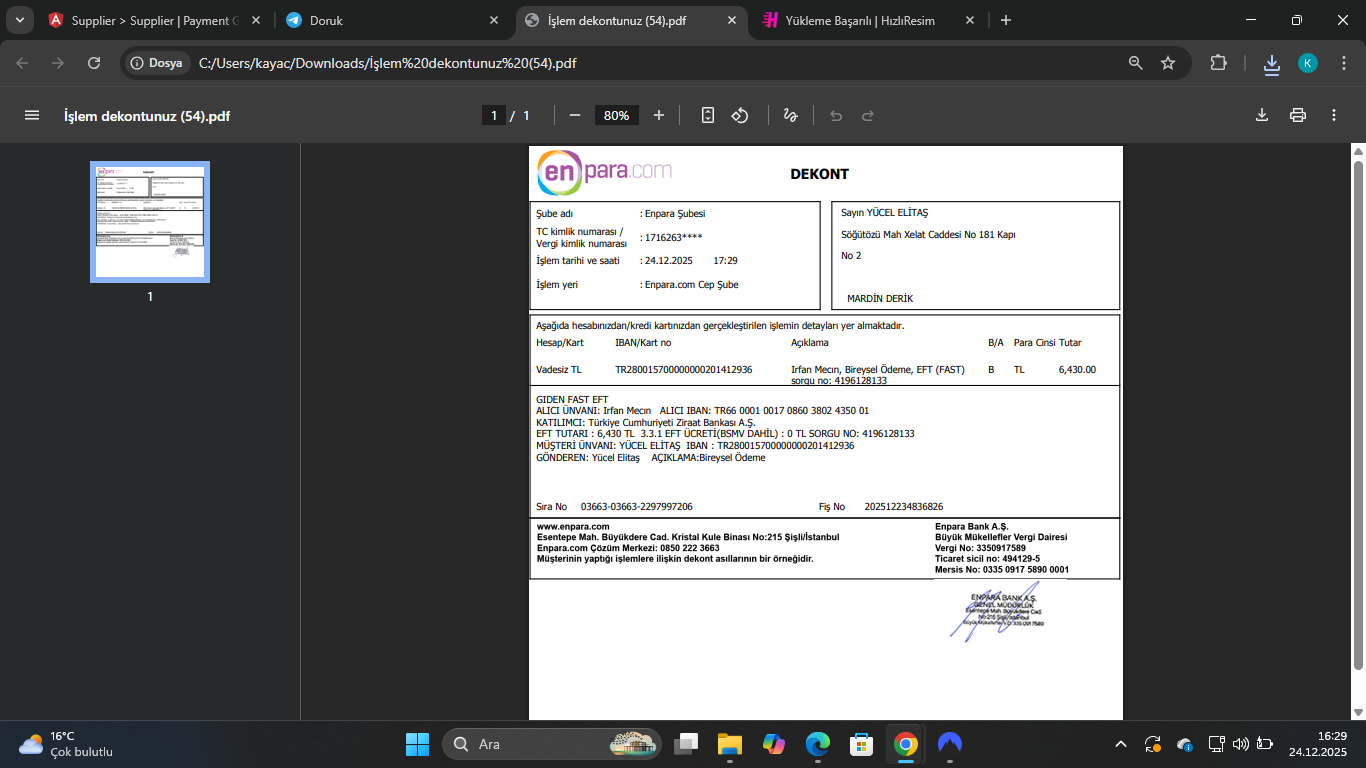
Task: Open the weather widget showing 16°C
Action: pos(66,744)
